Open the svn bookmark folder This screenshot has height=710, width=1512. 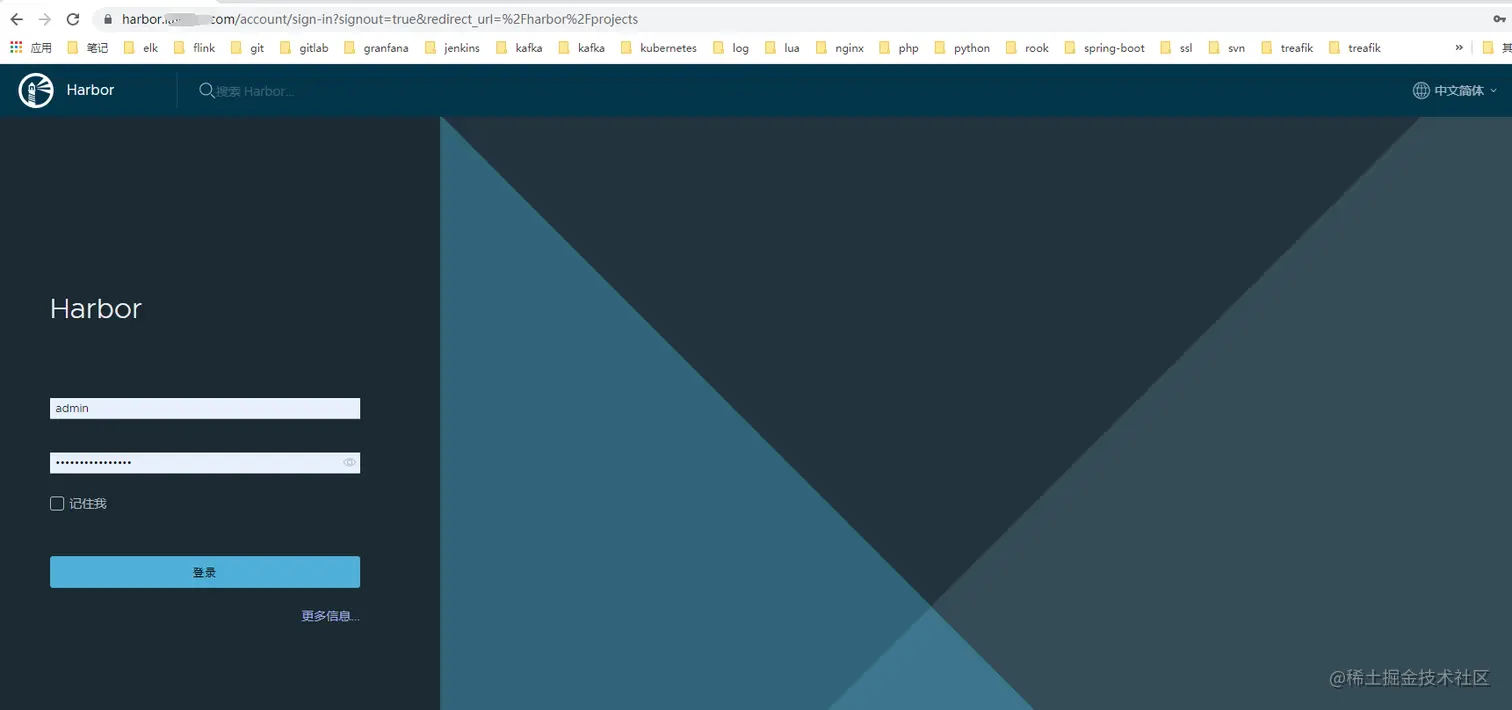[x=1227, y=48]
